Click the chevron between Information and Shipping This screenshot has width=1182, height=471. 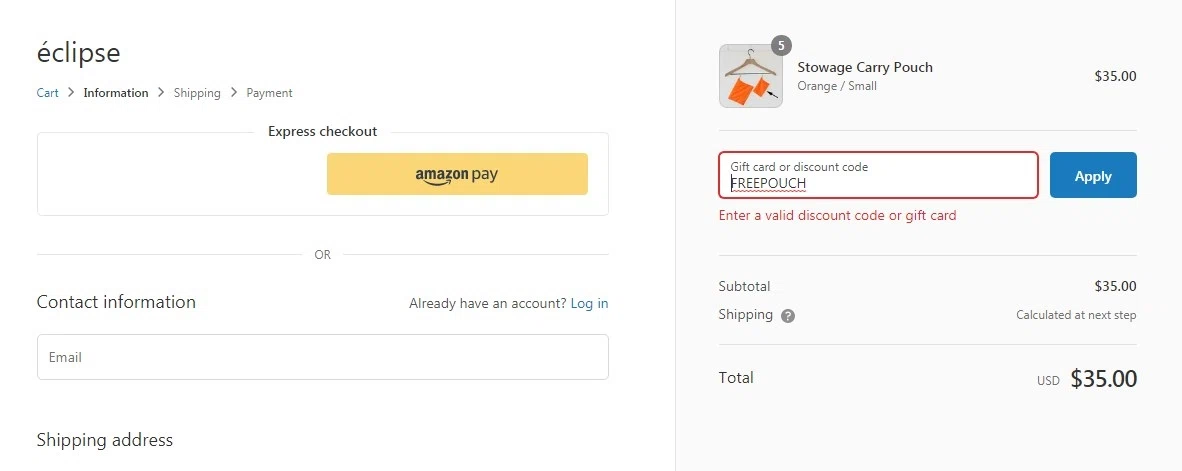click(161, 93)
